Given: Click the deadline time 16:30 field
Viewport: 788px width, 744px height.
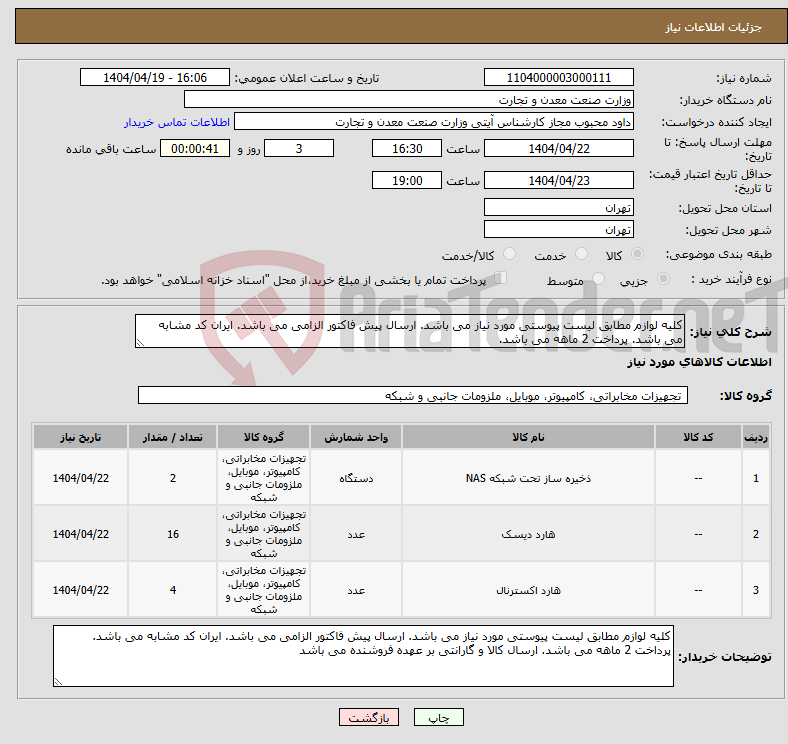Looking at the screenshot, I should [x=407, y=148].
